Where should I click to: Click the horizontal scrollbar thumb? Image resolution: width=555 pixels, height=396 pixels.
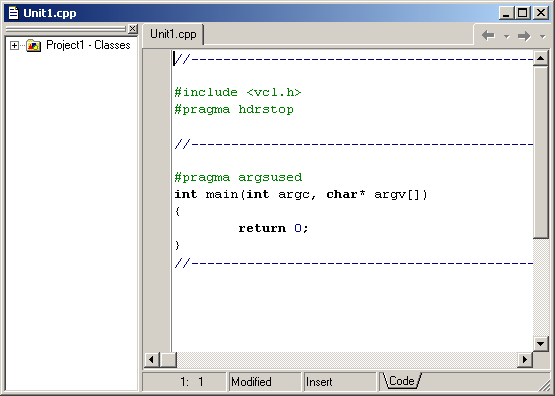point(168,360)
